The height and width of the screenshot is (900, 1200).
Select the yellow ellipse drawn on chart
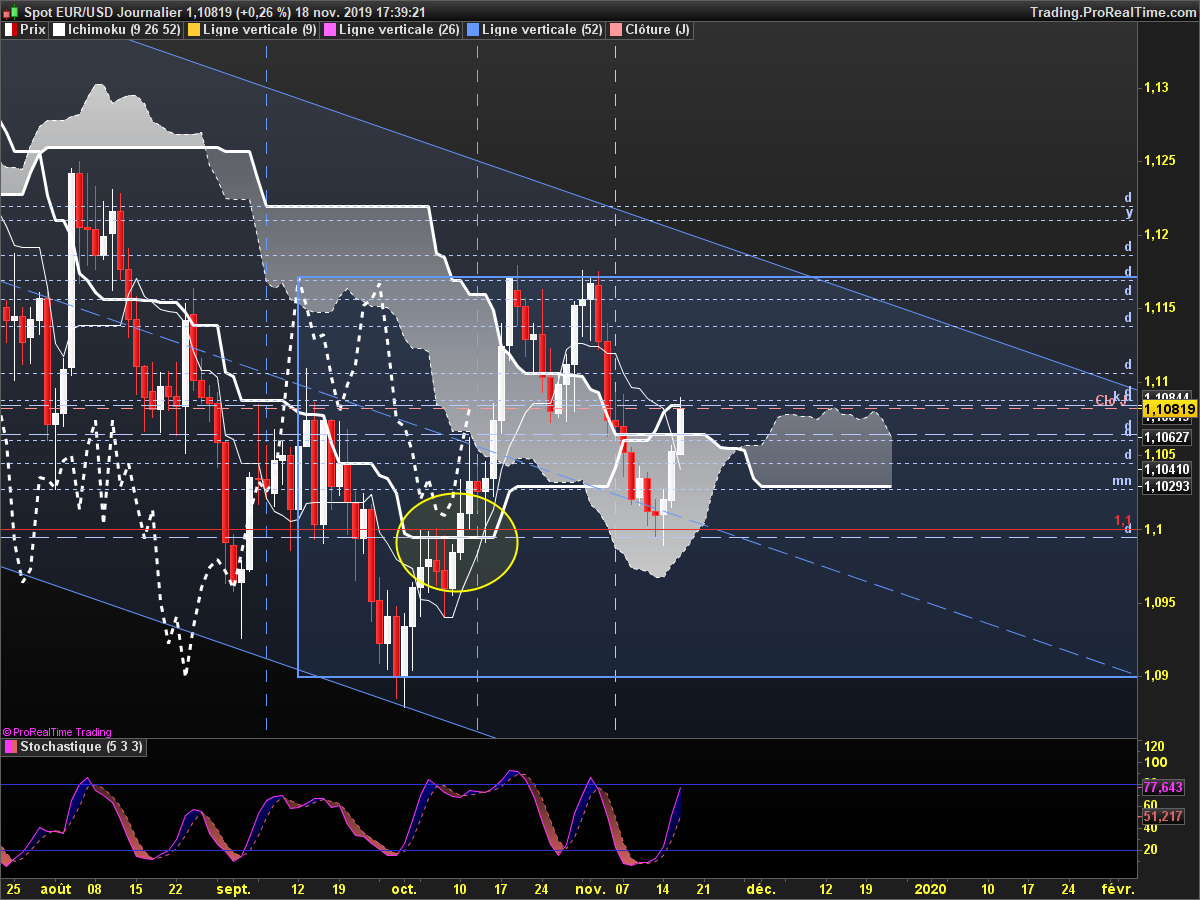[458, 543]
